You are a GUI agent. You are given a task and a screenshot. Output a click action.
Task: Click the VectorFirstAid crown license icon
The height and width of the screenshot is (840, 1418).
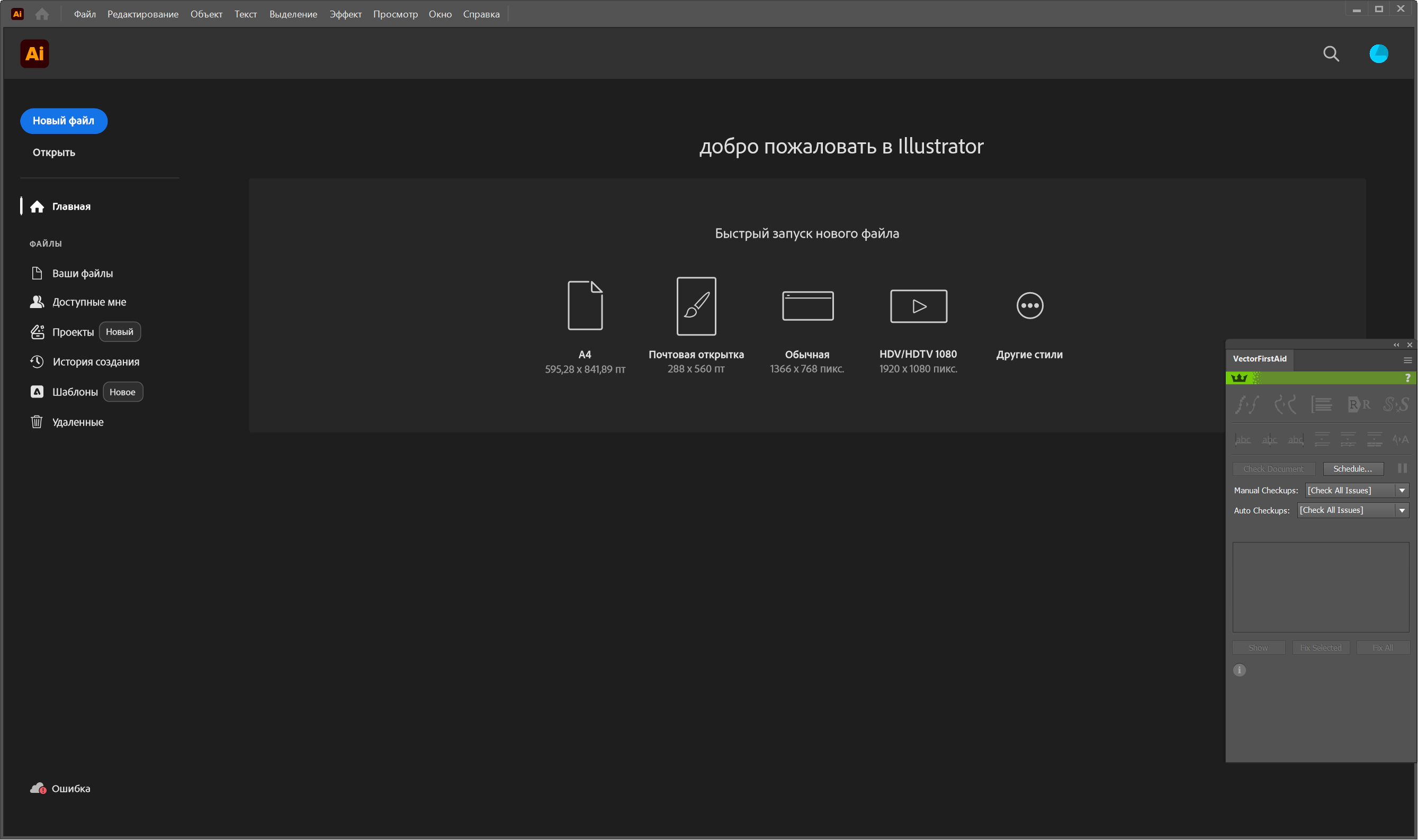pyautogui.click(x=1240, y=378)
